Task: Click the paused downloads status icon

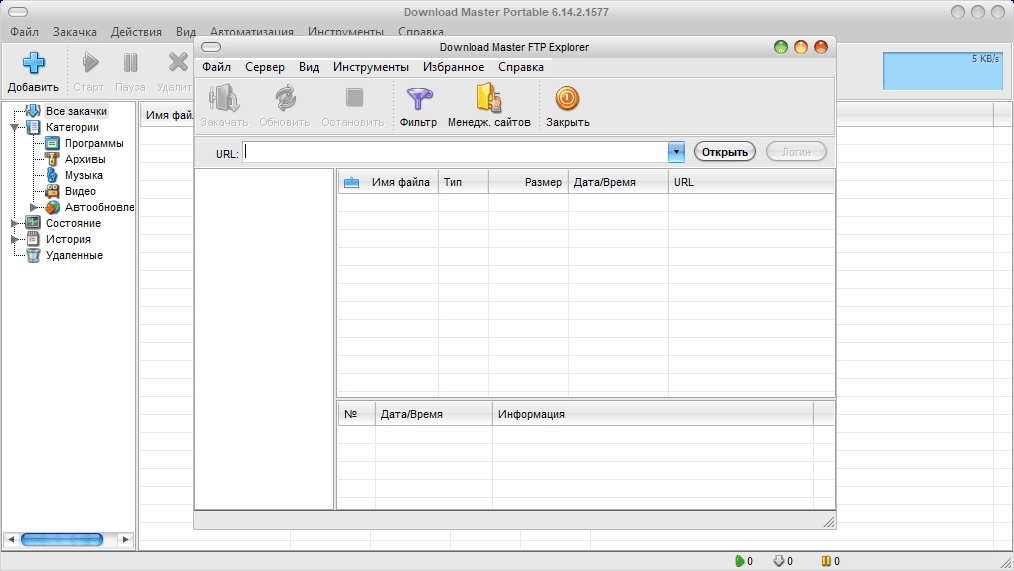Action: (826, 561)
